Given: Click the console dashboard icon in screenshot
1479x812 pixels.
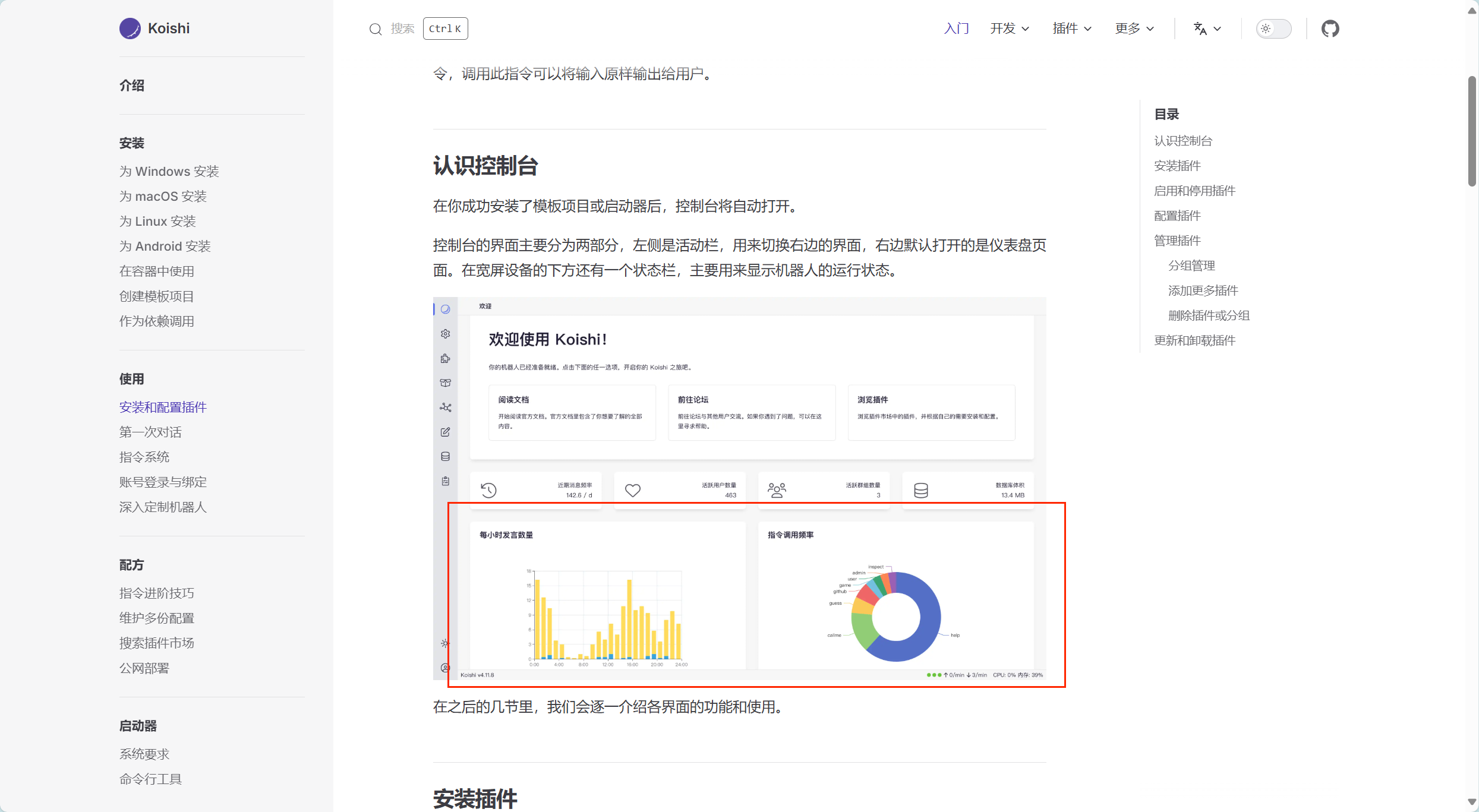Looking at the screenshot, I should pyautogui.click(x=446, y=309).
